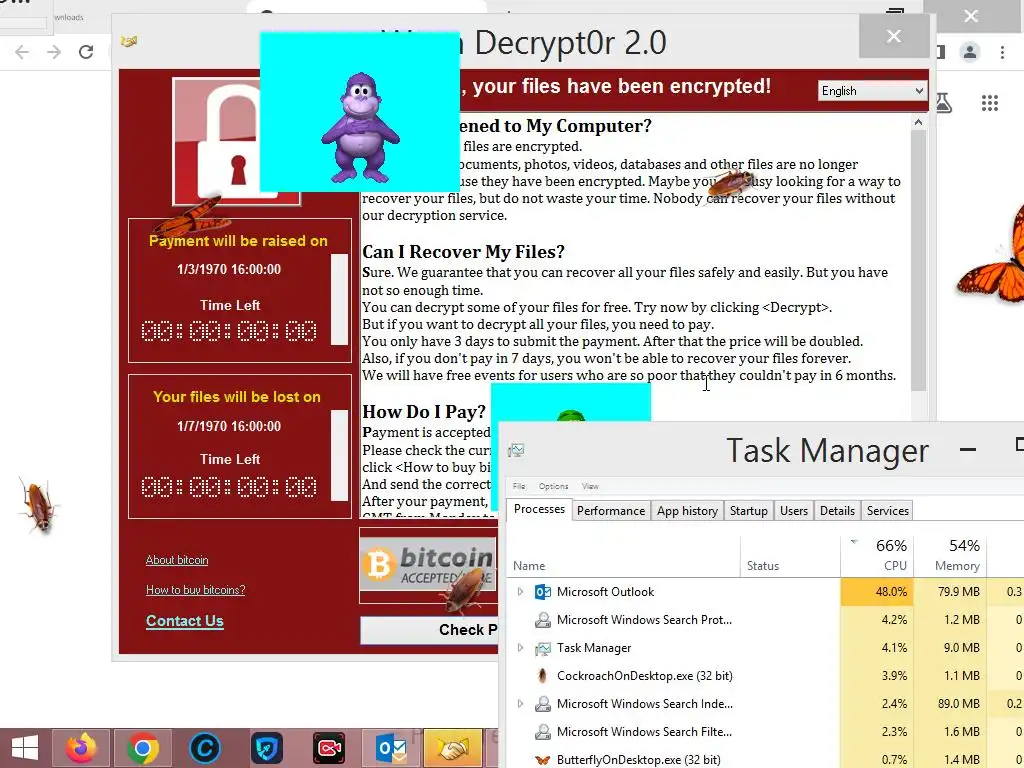The width and height of the screenshot is (1024, 768).
Task: Open the Windows Start menu
Action: click(24, 748)
